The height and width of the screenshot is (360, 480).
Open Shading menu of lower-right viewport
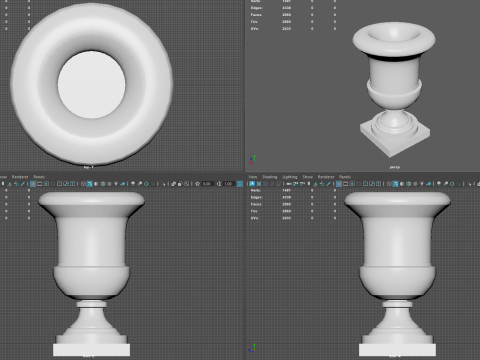[x=270, y=177]
